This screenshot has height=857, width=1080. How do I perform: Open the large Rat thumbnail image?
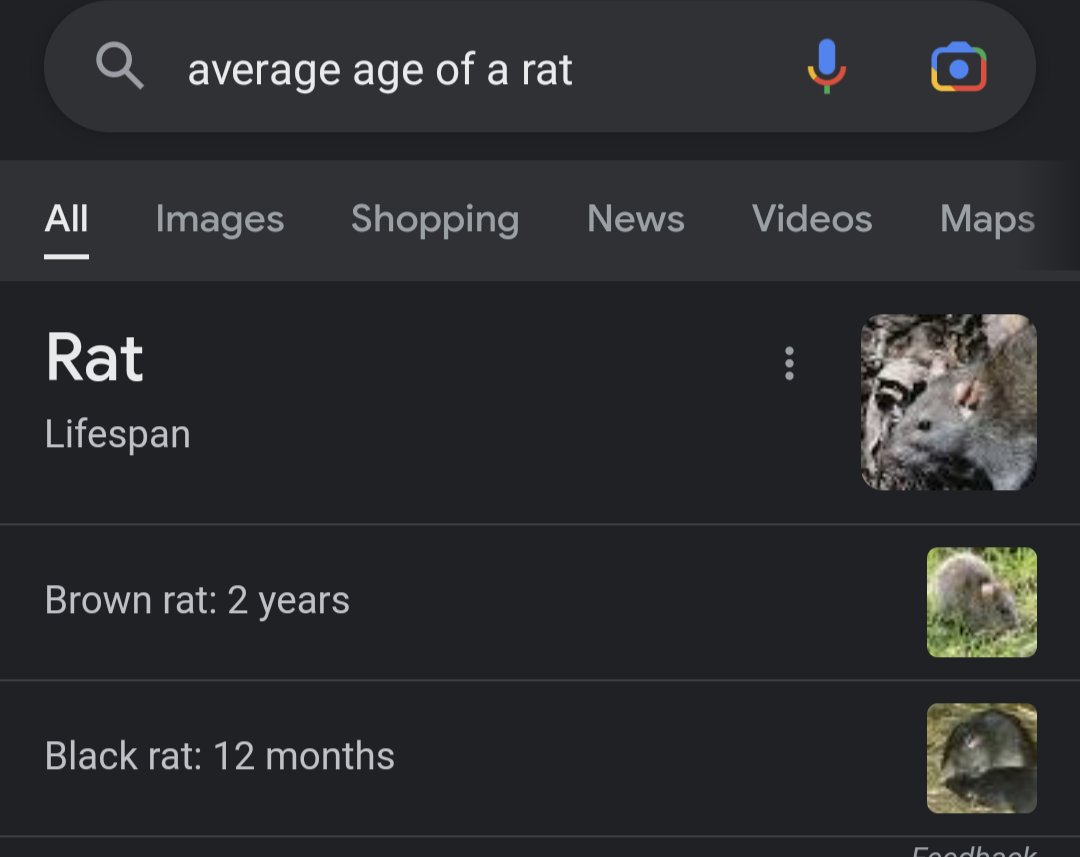click(948, 402)
